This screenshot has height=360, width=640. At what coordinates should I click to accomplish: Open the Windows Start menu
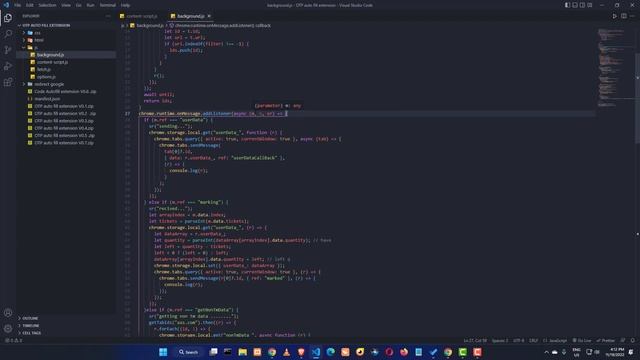coord(163,352)
